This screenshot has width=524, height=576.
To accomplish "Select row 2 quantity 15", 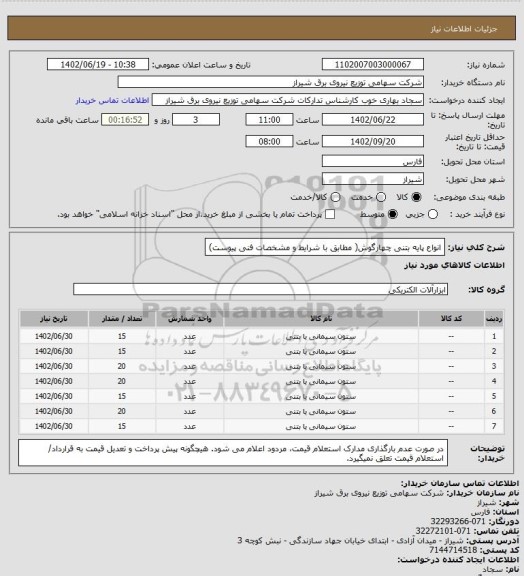I will click(122, 352).
